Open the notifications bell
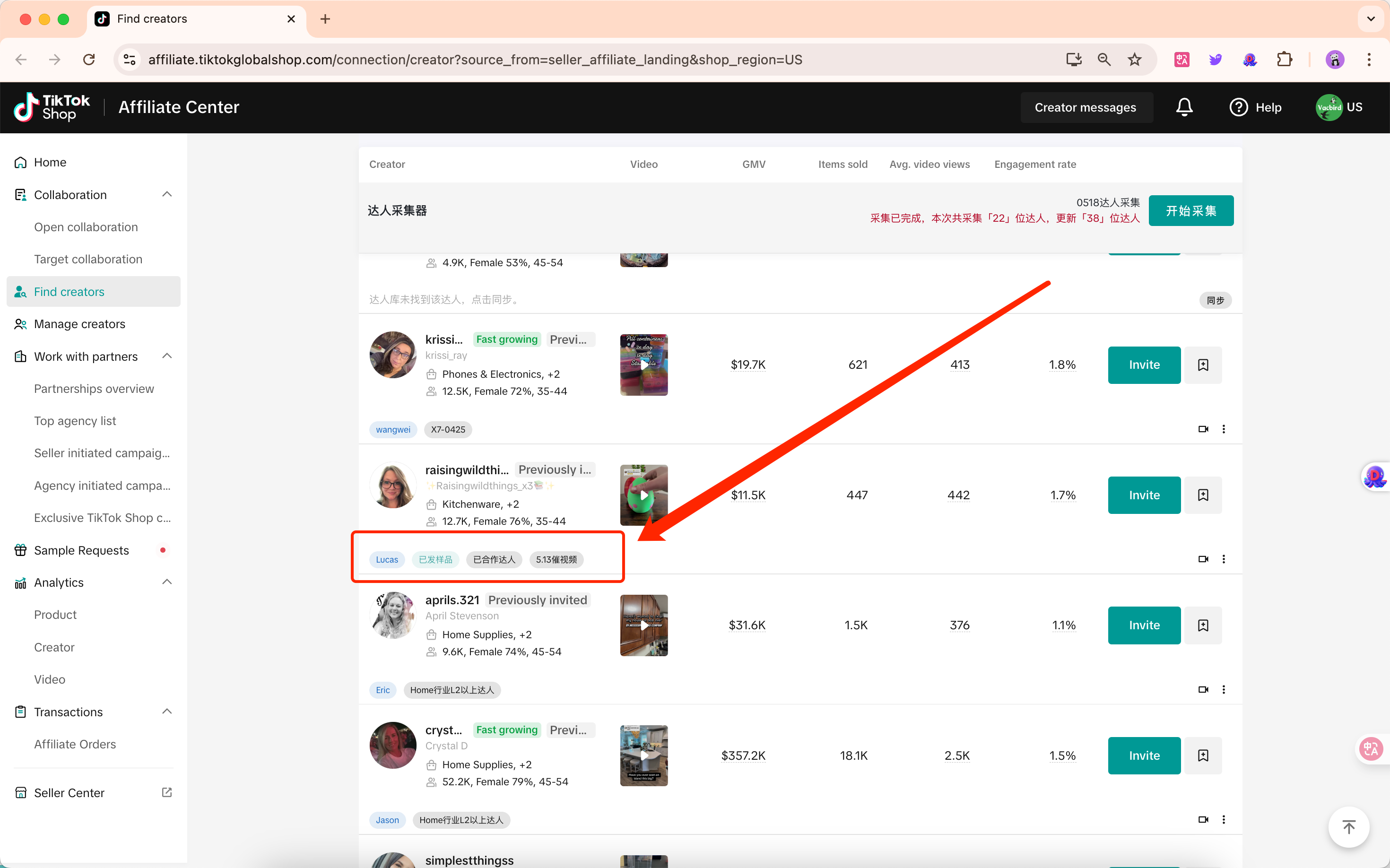This screenshot has height=868, width=1390. [x=1184, y=107]
